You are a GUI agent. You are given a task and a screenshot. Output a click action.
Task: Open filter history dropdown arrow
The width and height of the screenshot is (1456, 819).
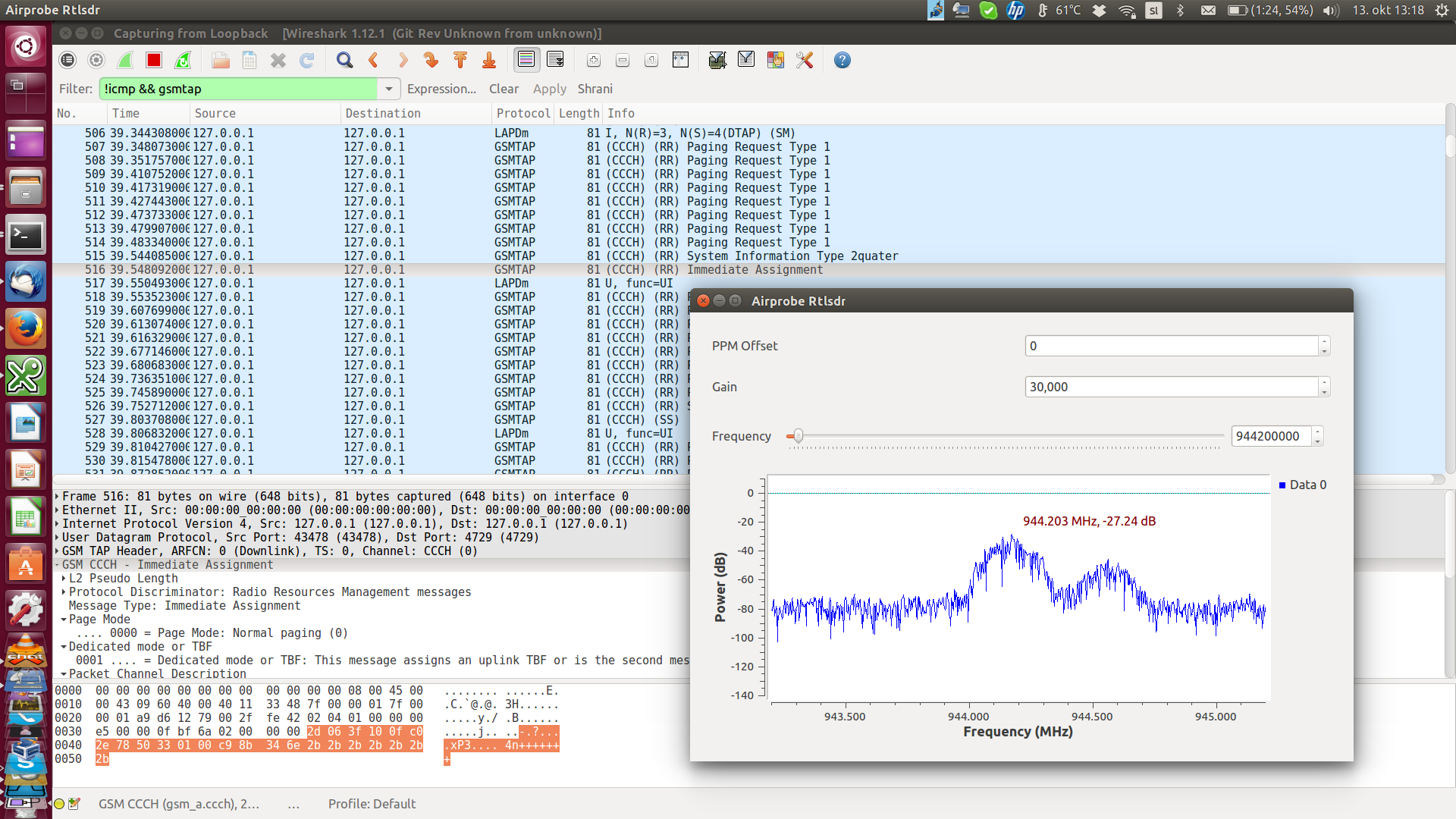(388, 89)
